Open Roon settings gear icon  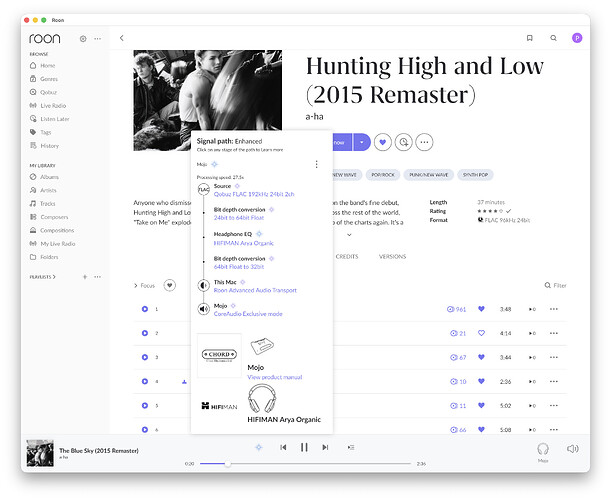coord(83,39)
